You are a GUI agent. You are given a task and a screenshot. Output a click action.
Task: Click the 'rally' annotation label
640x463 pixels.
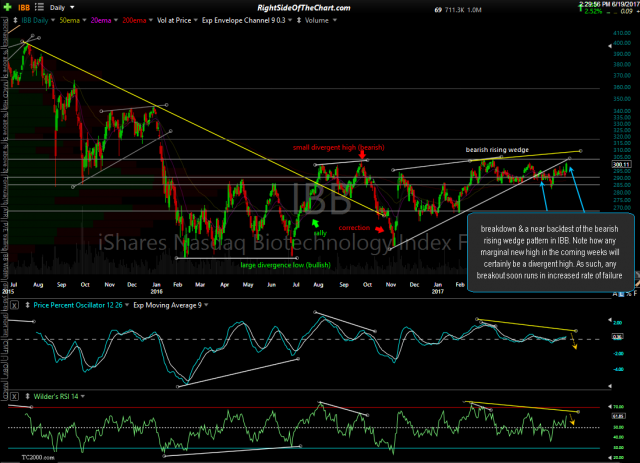[320, 233]
